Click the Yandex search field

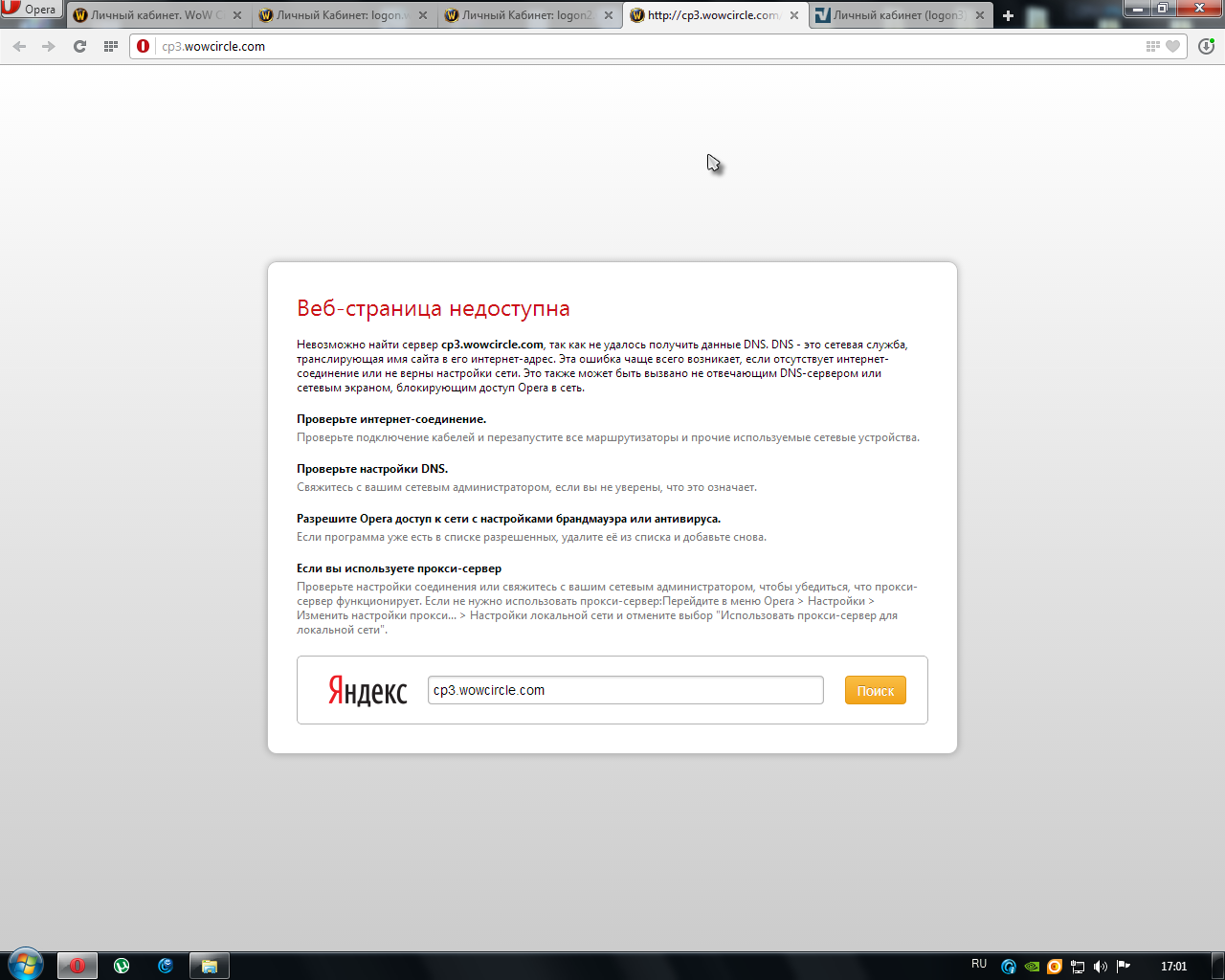tap(626, 690)
